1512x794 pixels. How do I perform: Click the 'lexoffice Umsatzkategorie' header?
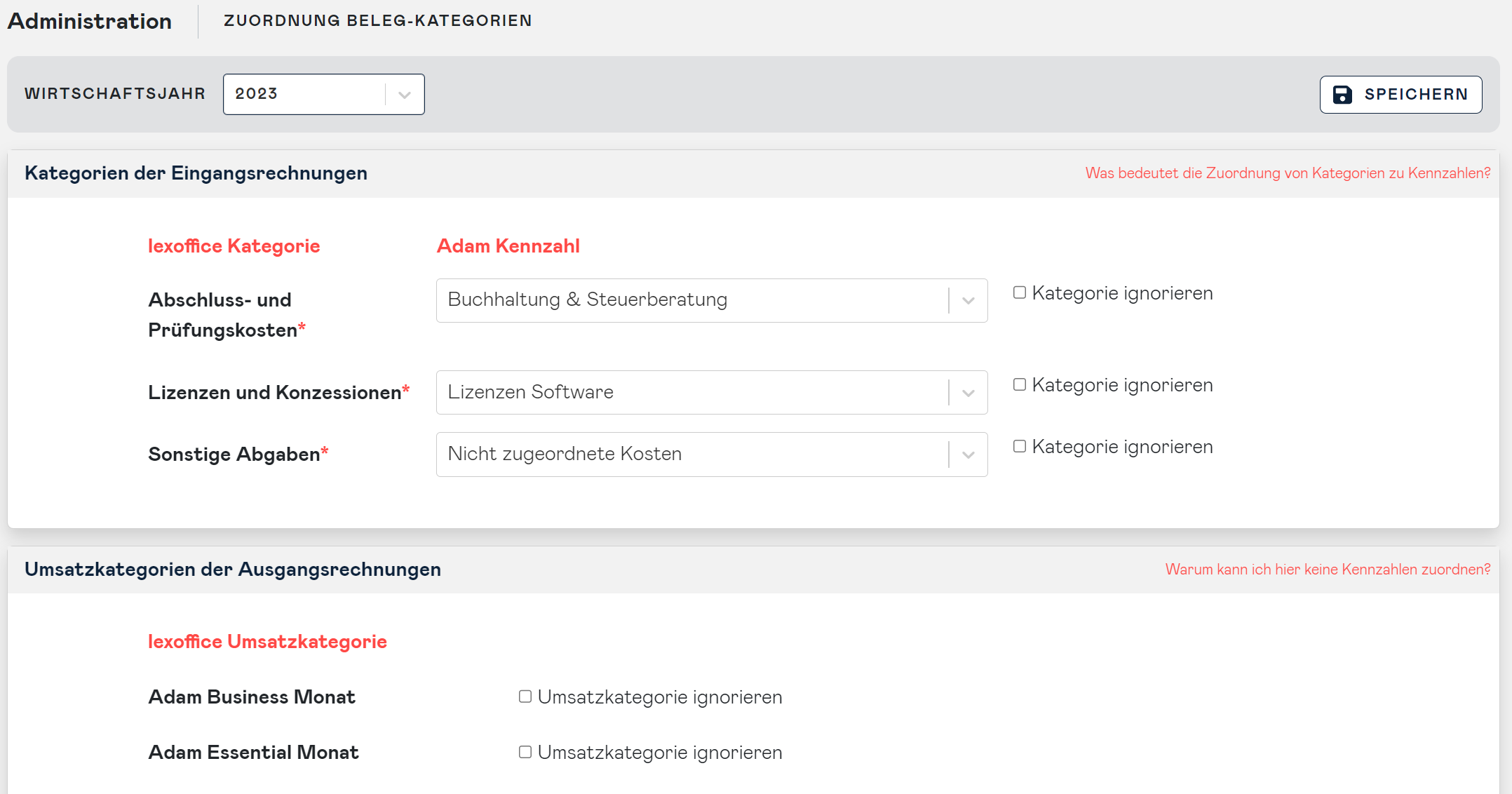[267, 642]
